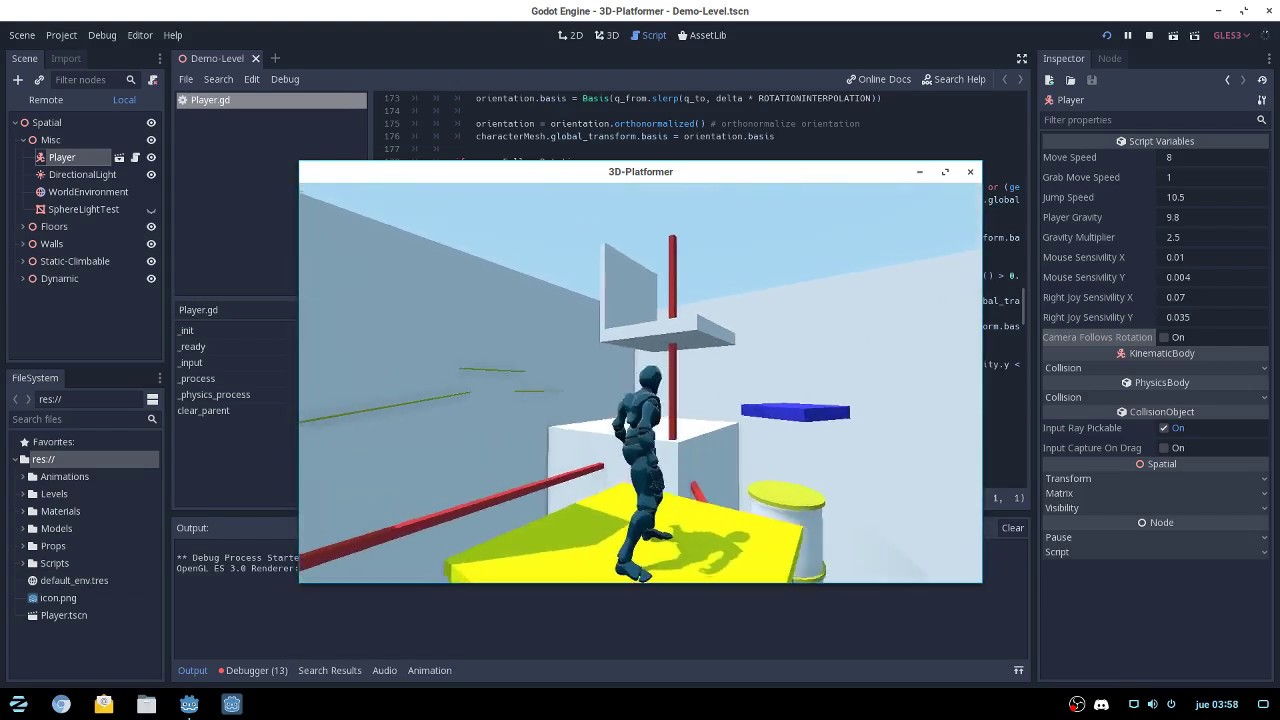Open FileSystem dock options menu
Viewport: 1280px width, 720px height.
tap(159, 378)
